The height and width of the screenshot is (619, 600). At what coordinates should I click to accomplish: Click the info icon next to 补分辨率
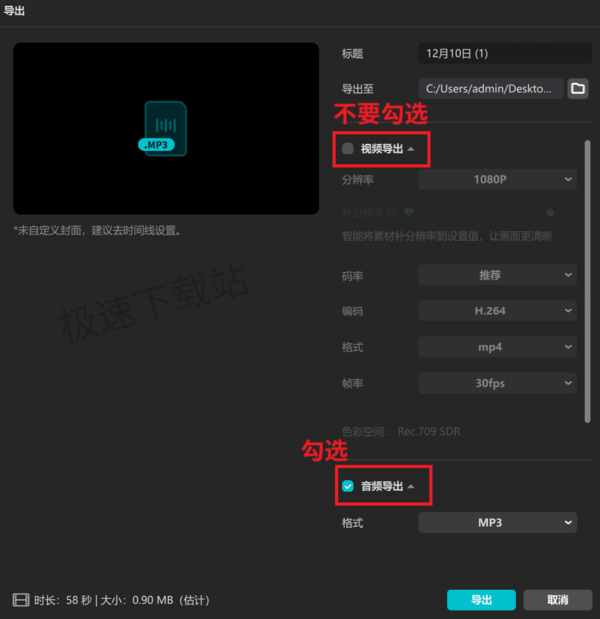click(393, 213)
